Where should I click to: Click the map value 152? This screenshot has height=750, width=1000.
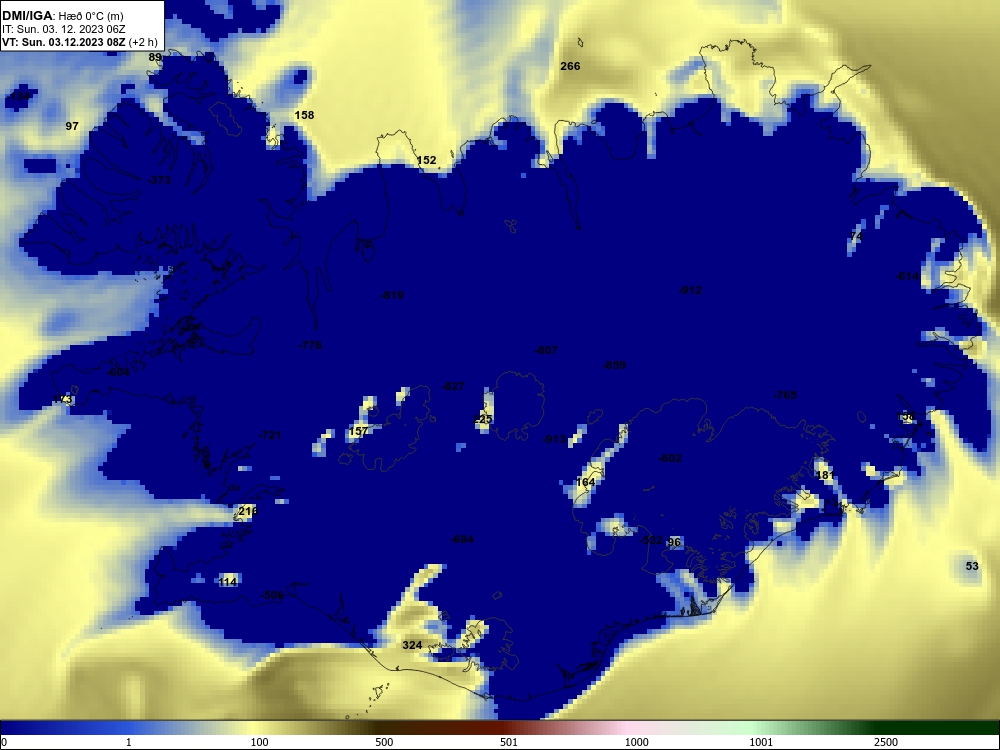click(426, 160)
